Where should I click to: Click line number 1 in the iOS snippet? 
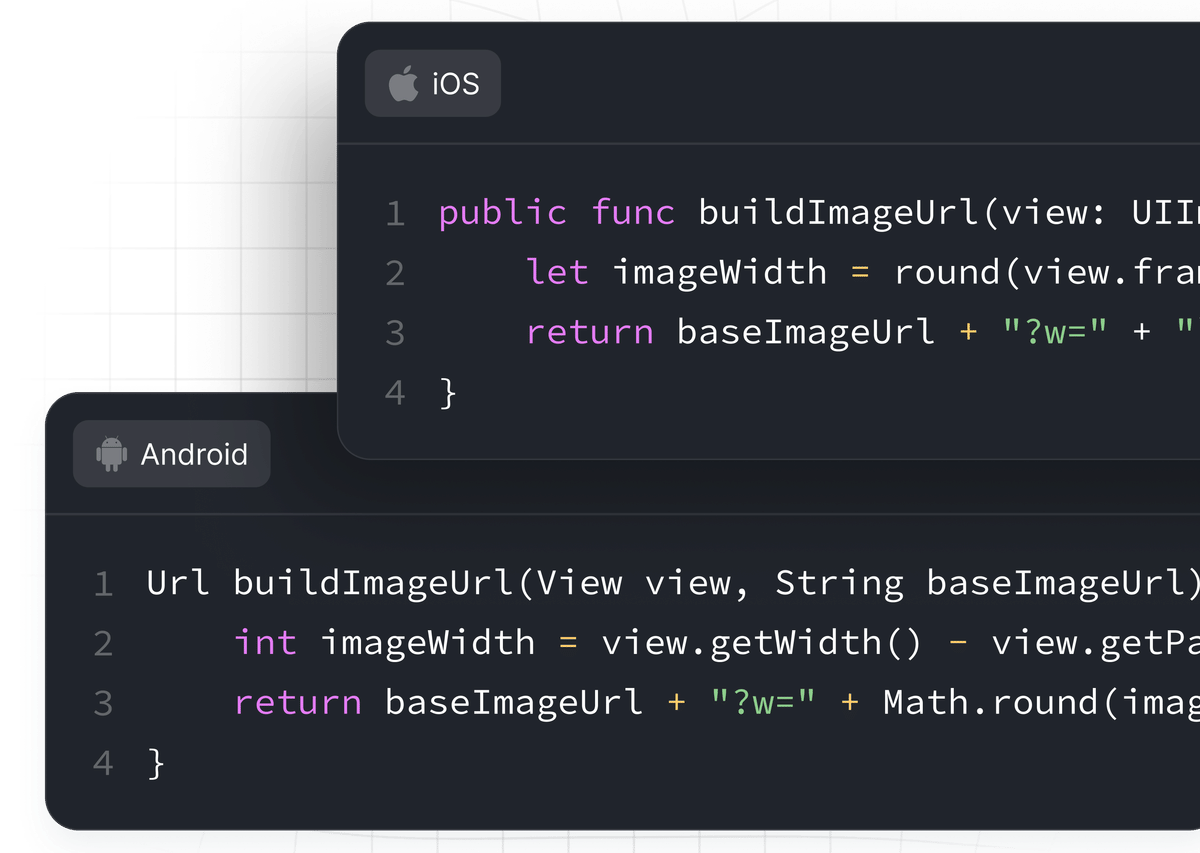coord(395,213)
